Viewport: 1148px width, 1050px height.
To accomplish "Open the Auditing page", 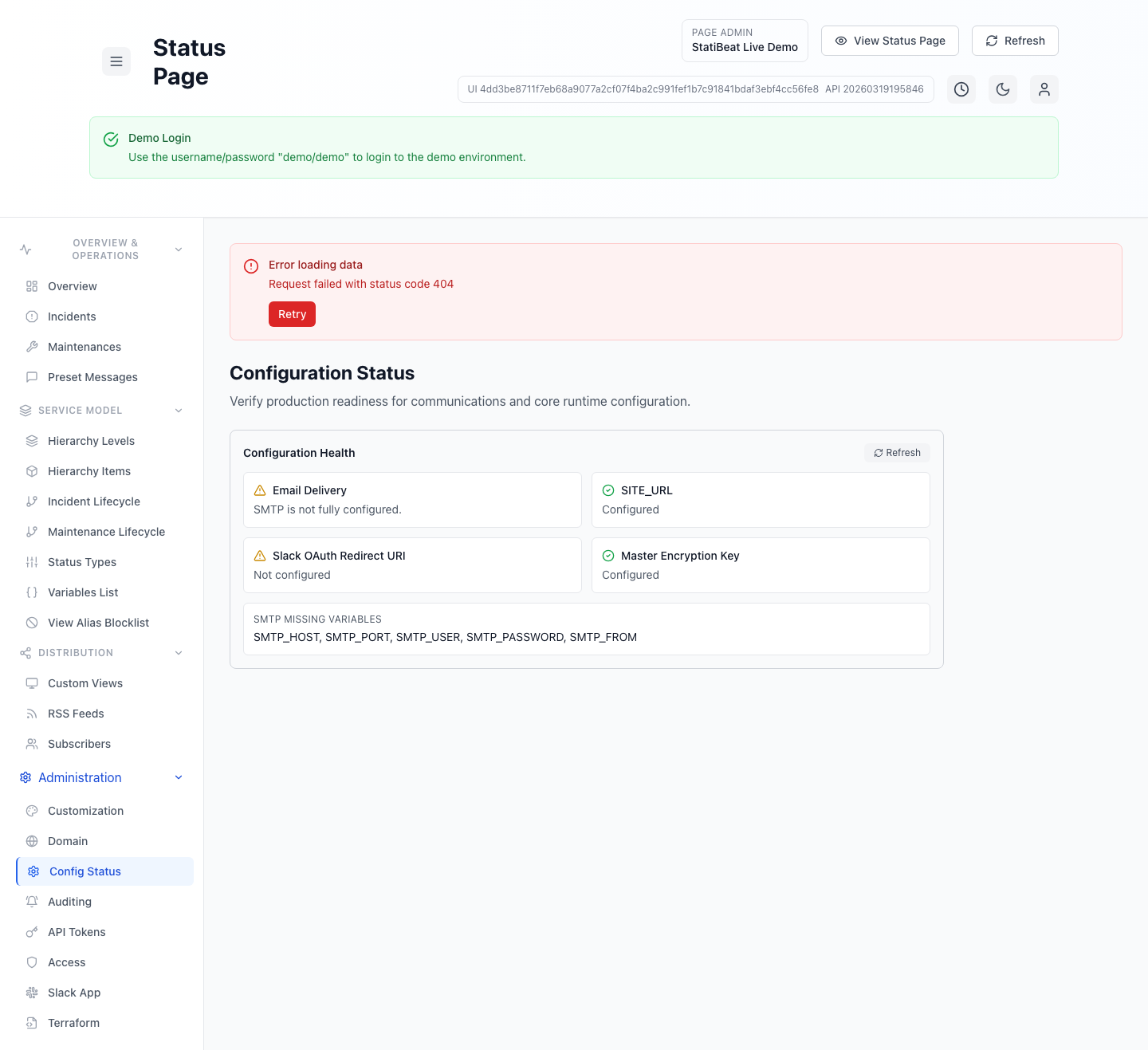I will (x=70, y=902).
